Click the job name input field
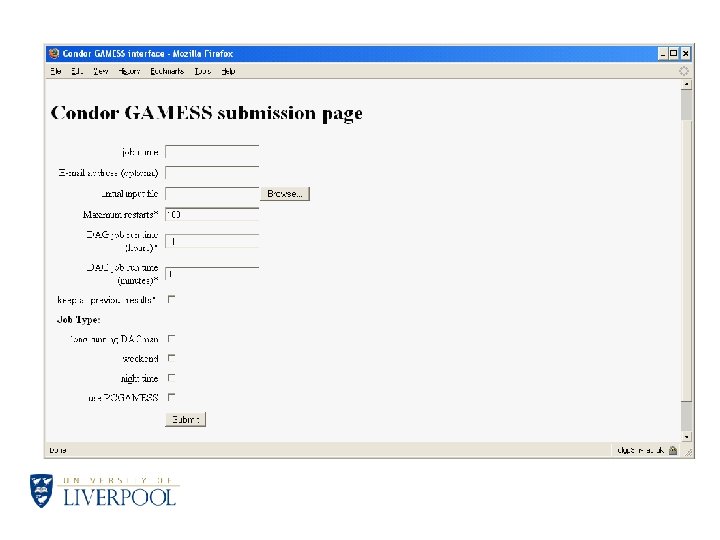The height and width of the screenshot is (540, 720). (212, 152)
